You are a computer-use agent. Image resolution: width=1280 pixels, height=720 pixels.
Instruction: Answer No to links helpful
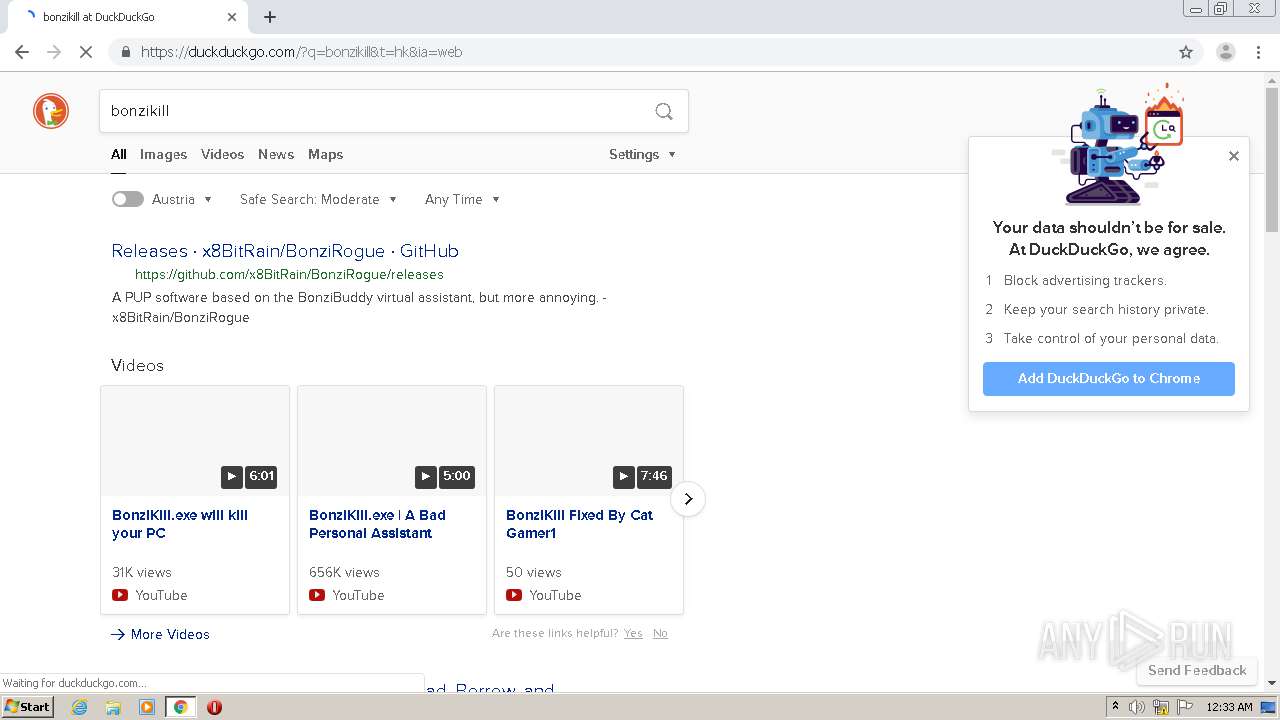(x=660, y=633)
